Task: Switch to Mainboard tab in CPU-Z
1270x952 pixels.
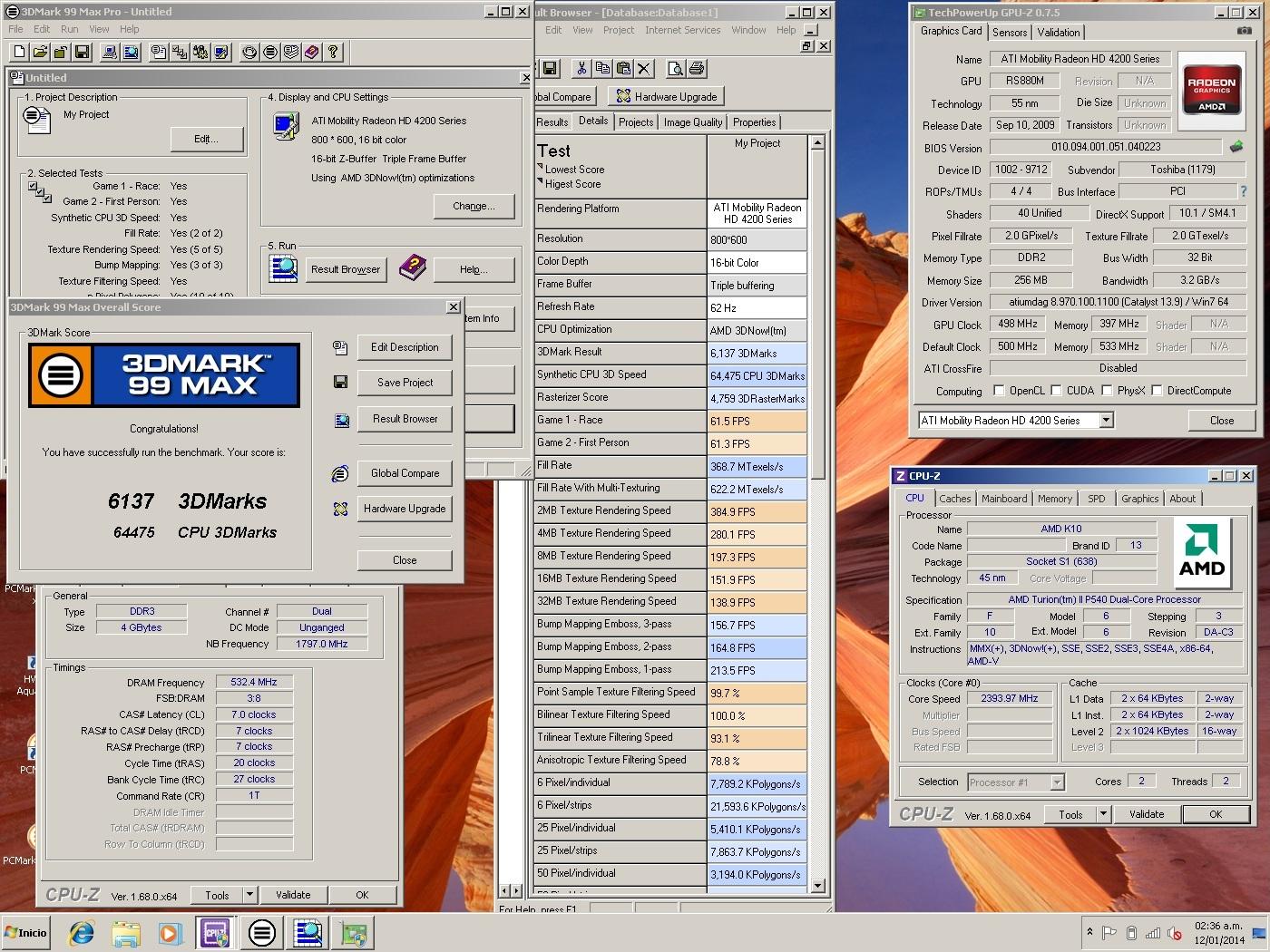Action: [1004, 499]
